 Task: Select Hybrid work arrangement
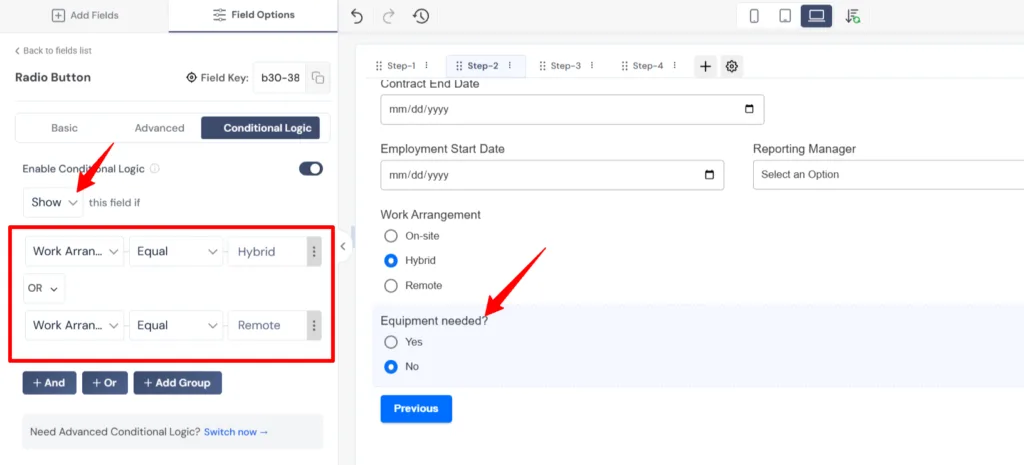pos(391,261)
